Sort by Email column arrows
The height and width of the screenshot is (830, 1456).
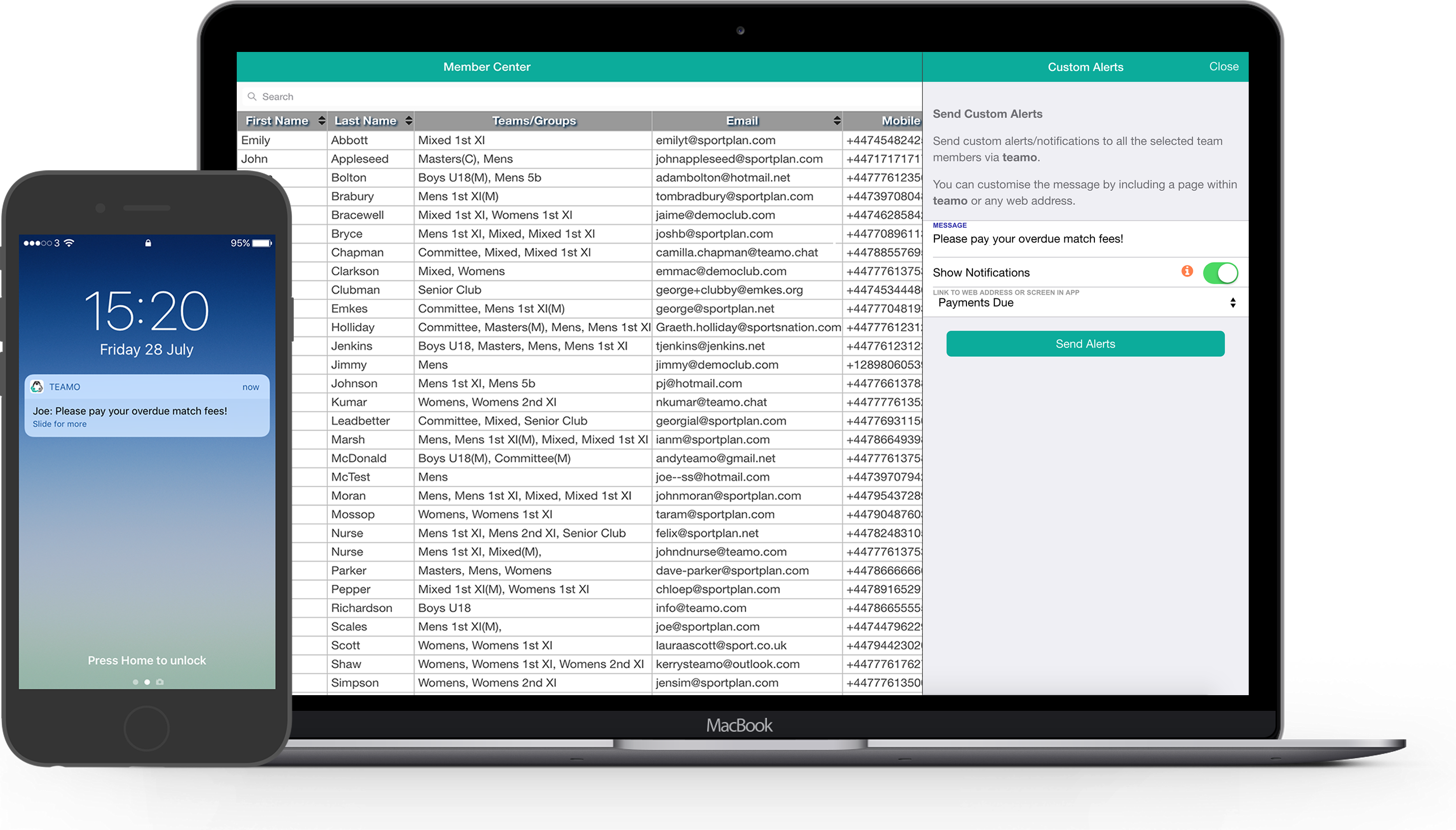pyautogui.click(x=837, y=120)
